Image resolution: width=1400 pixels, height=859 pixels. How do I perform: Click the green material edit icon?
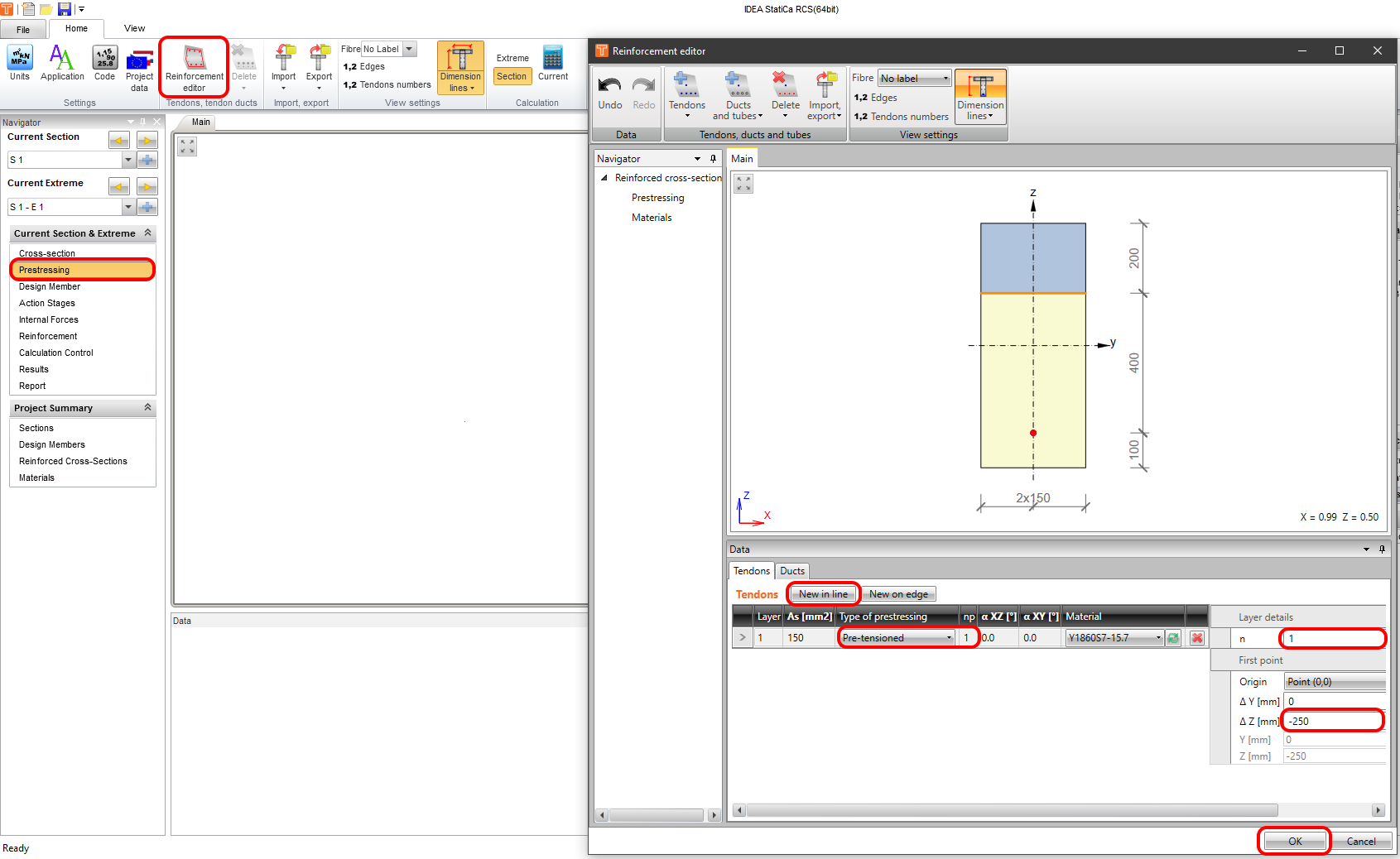click(1173, 638)
